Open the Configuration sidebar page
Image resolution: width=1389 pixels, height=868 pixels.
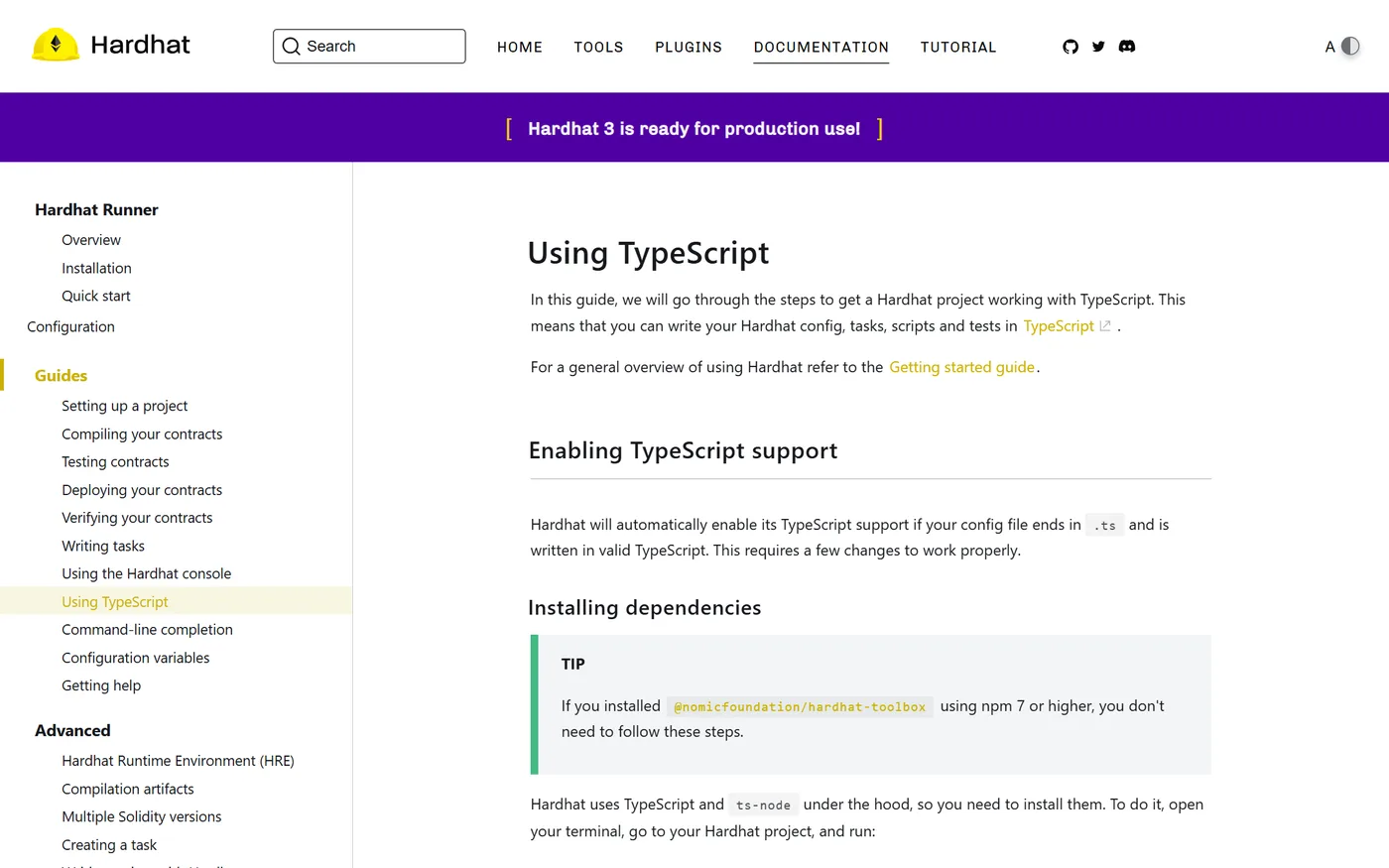click(x=70, y=326)
